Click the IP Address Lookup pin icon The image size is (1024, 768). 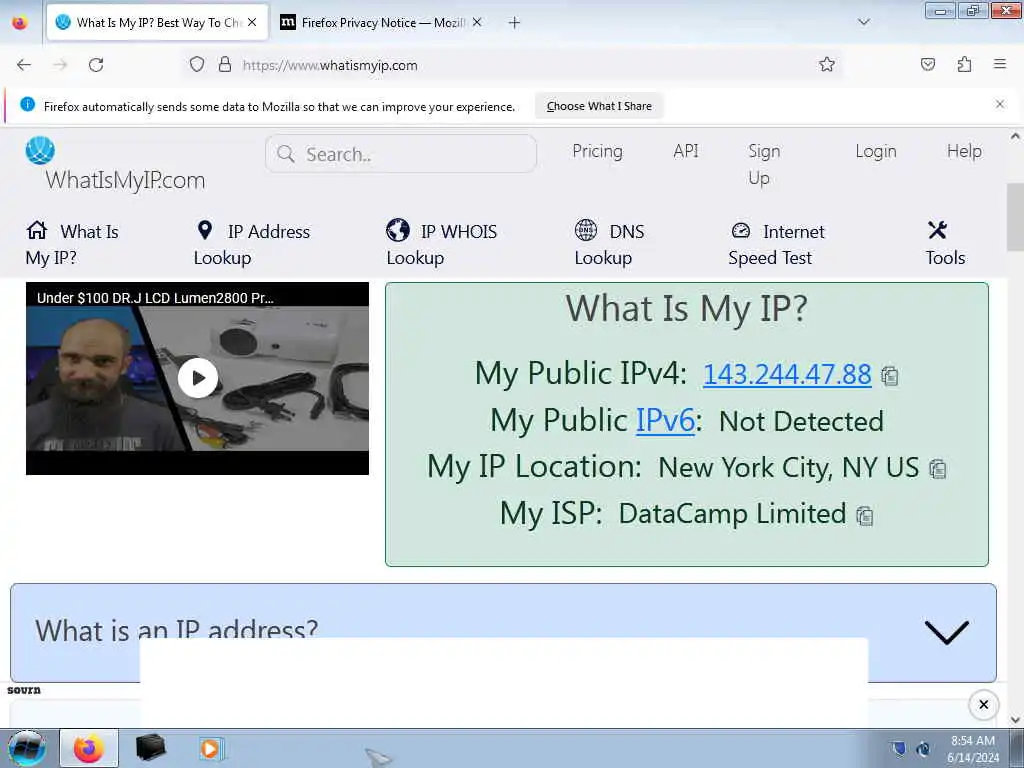(205, 230)
